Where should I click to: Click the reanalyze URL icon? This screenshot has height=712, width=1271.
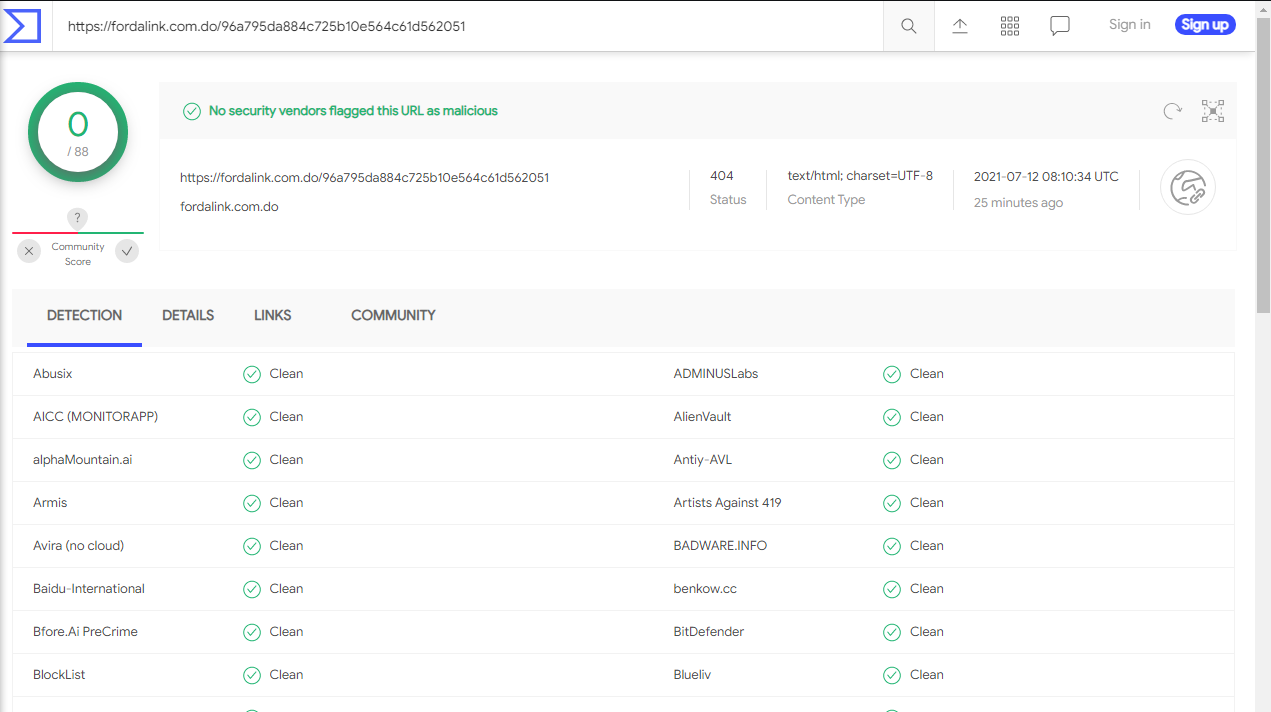click(x=1172, y=111)
